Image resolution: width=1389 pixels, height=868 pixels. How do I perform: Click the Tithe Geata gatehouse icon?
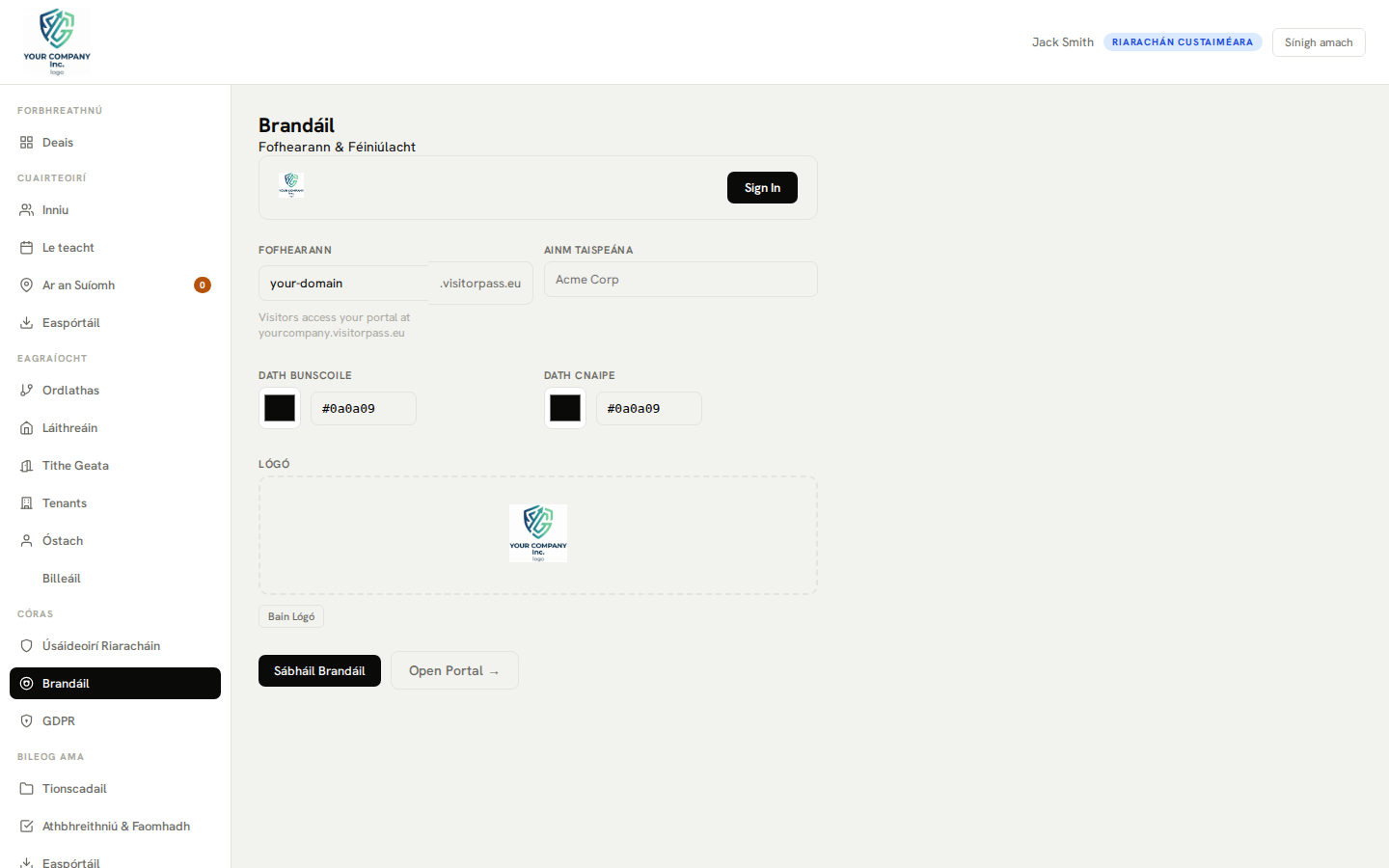pyautogui.click(x=26, y=466)
